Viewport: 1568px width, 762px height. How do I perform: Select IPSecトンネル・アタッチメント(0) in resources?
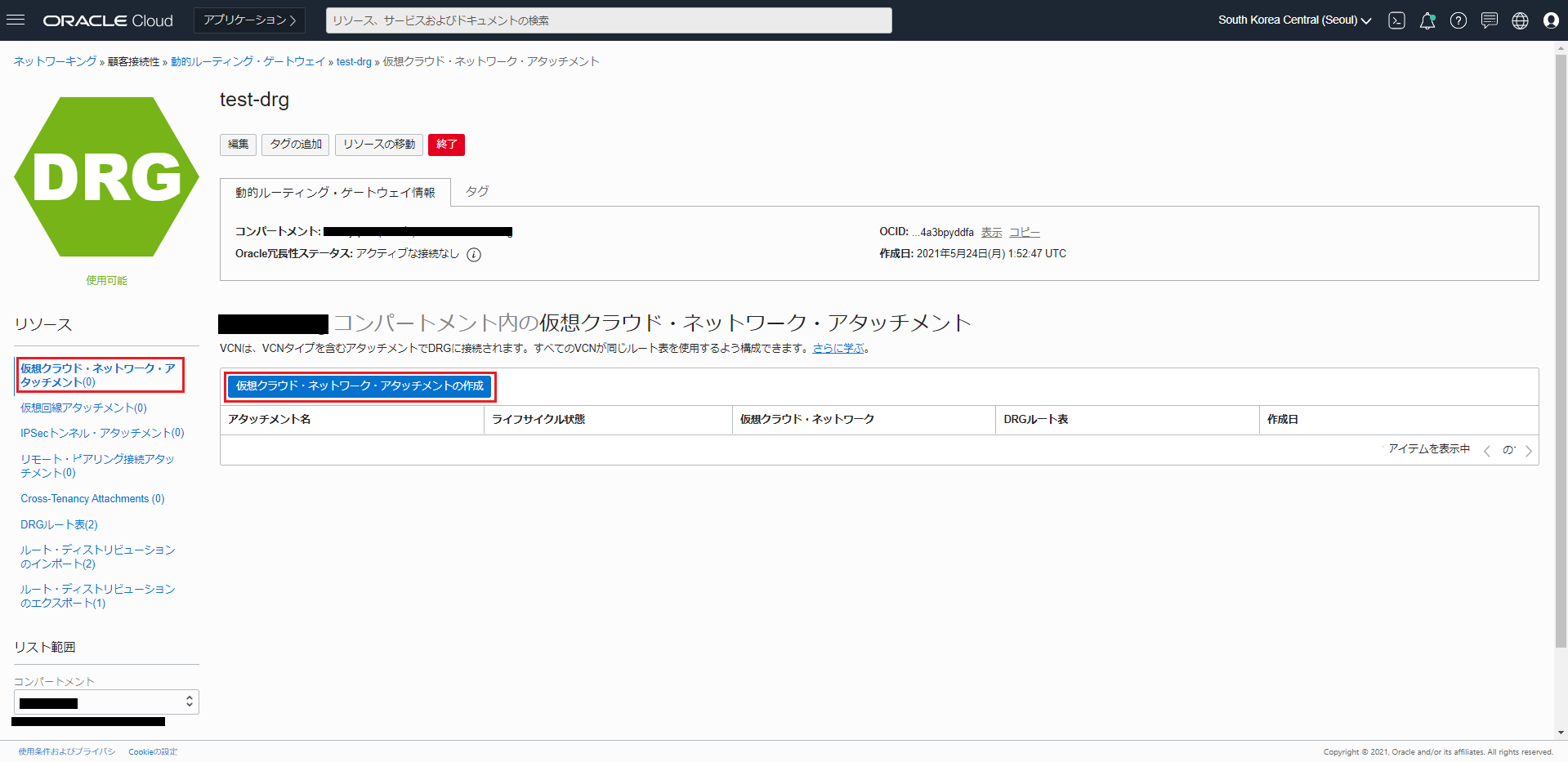(x=102, y=433)
